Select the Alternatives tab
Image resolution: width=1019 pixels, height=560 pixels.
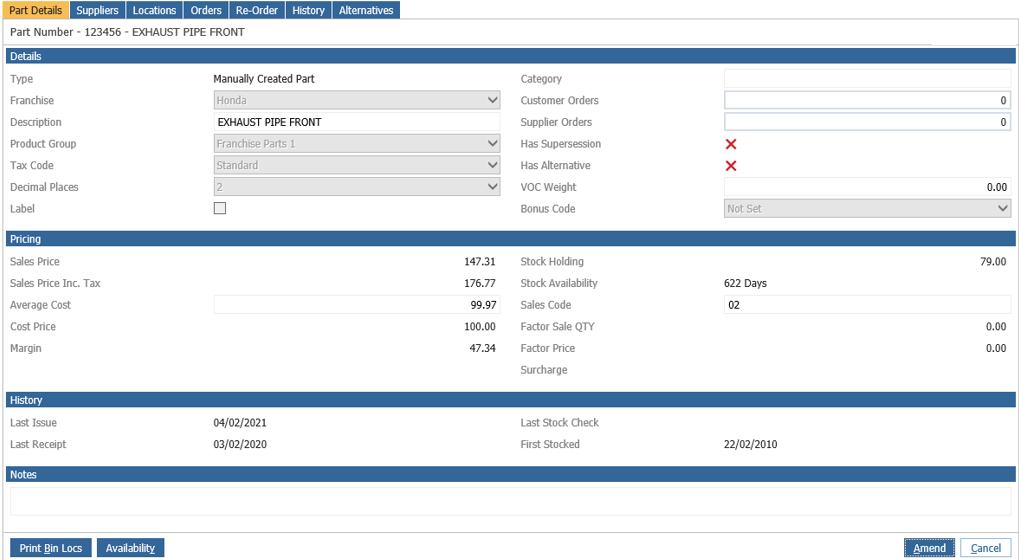click(x=366, y=10)
